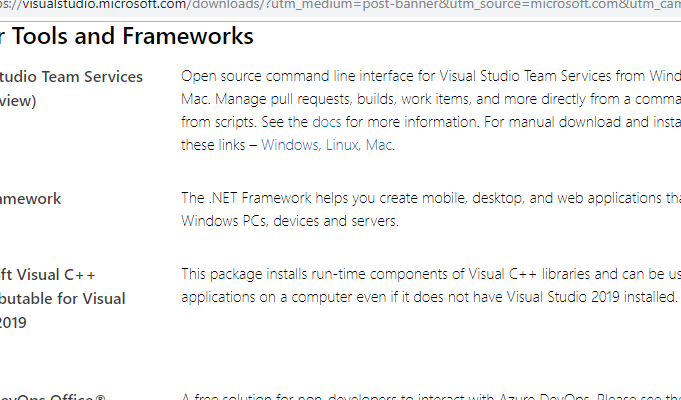Click the Visual C++ entry title
The height and width of the screenshot is (400, 681).
point(48,275)
